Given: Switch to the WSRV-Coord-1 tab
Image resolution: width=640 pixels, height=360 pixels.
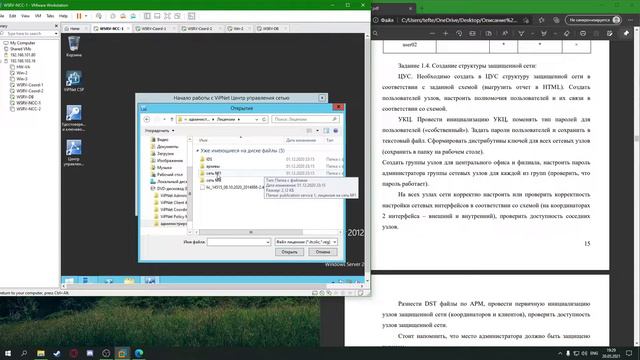Looking at the screenshot, I should tap(154, 29).
